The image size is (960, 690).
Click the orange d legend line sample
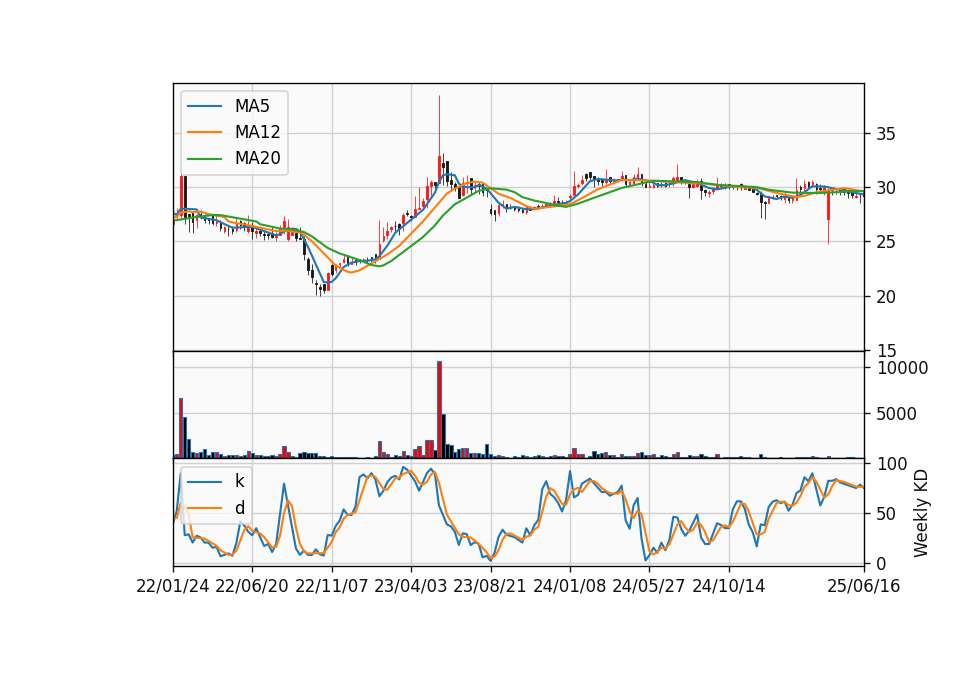click(204, 508)
